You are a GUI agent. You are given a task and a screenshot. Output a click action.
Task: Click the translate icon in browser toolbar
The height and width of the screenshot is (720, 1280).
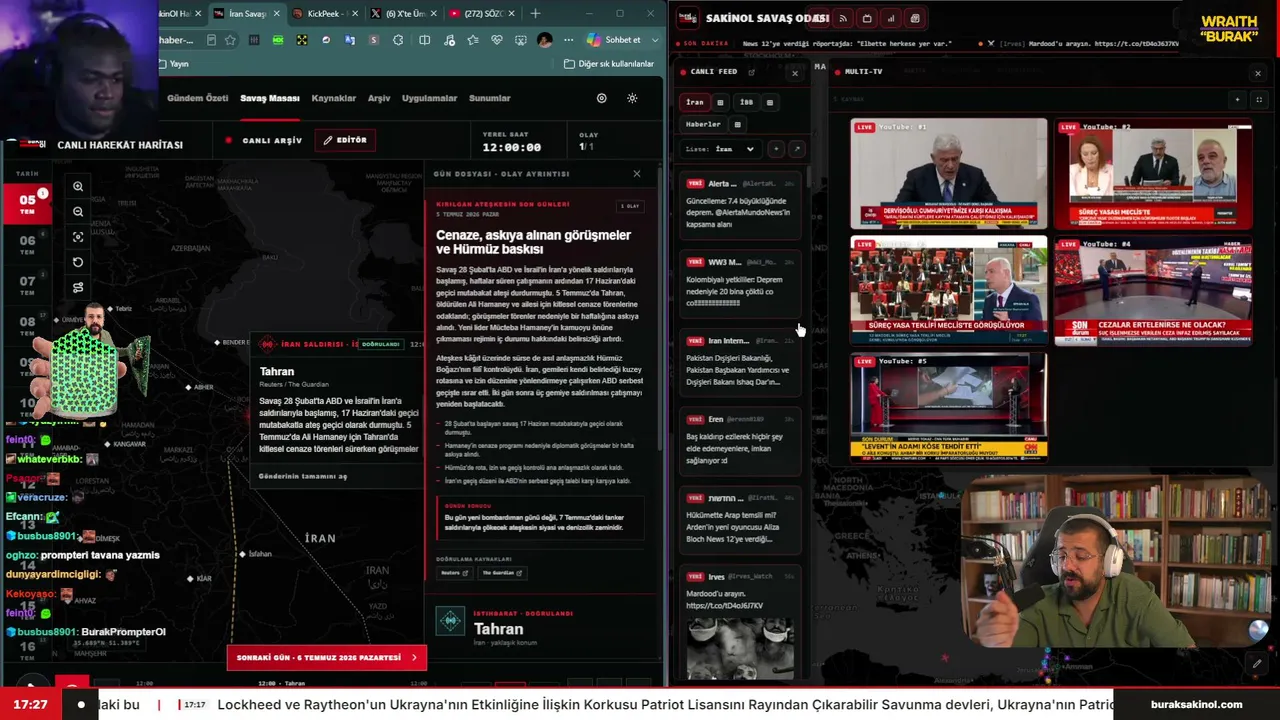[x=350, y=40]
